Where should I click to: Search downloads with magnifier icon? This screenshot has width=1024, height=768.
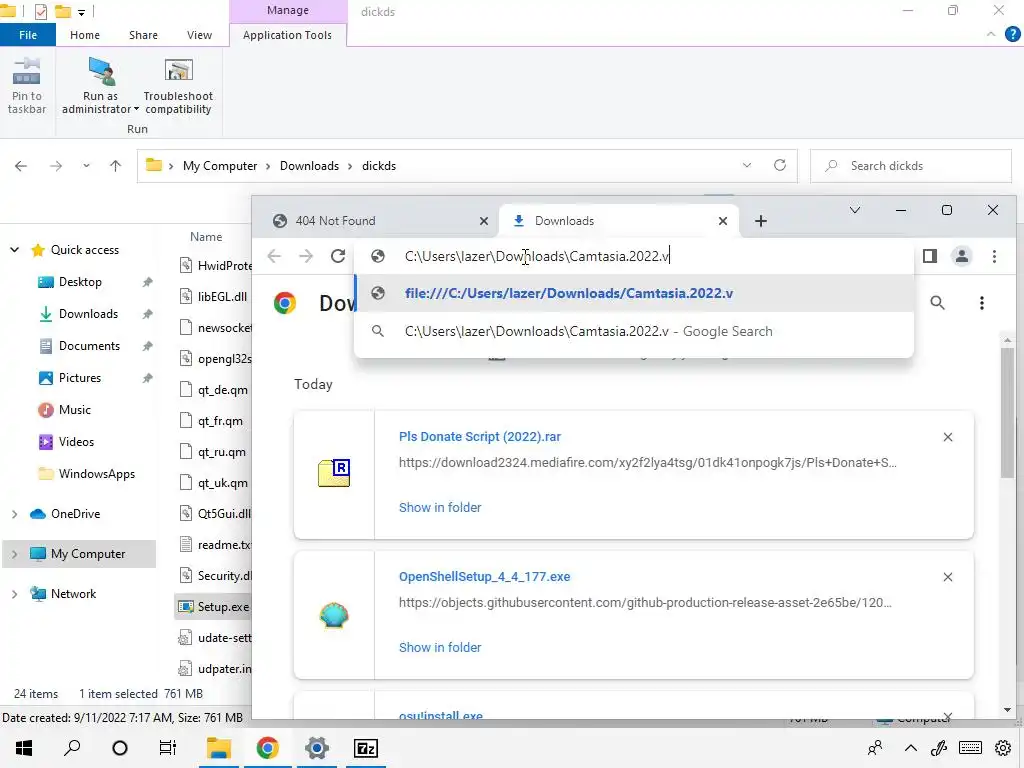coord(937,302)
